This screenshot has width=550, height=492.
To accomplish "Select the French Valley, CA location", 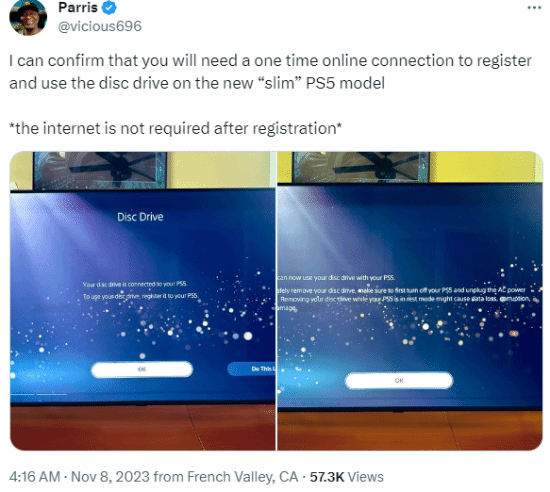I will tap(242, 477).
